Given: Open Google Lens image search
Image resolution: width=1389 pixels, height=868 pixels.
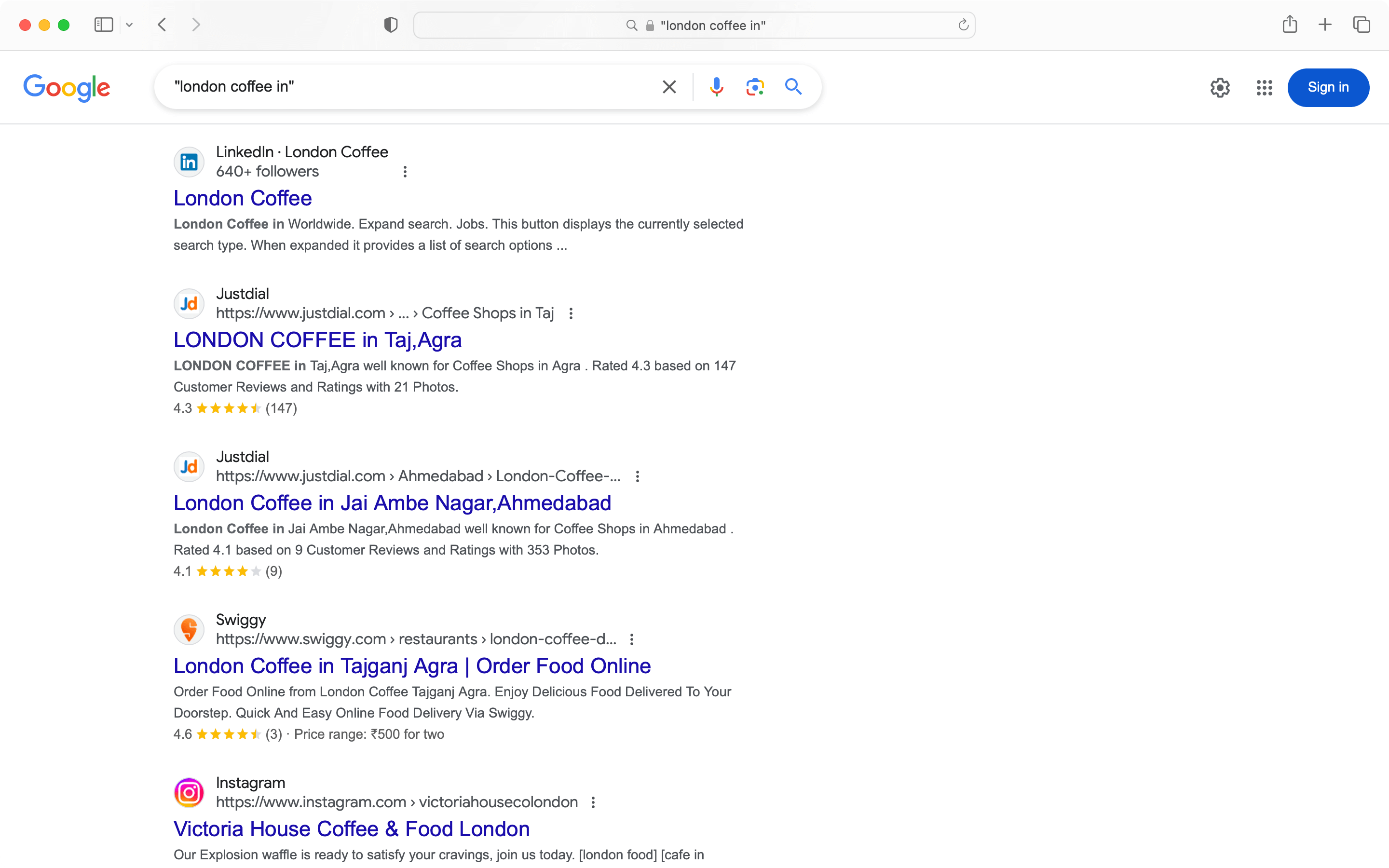Looking at the screenshot, I should coord(755,87).
